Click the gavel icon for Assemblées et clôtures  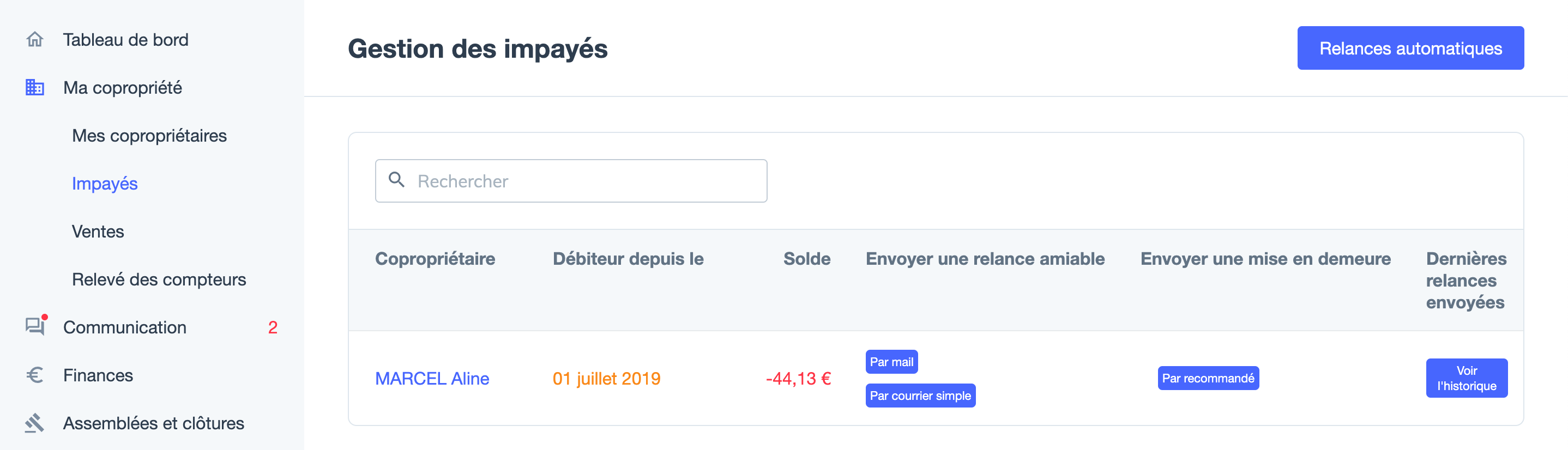[35, 423]
